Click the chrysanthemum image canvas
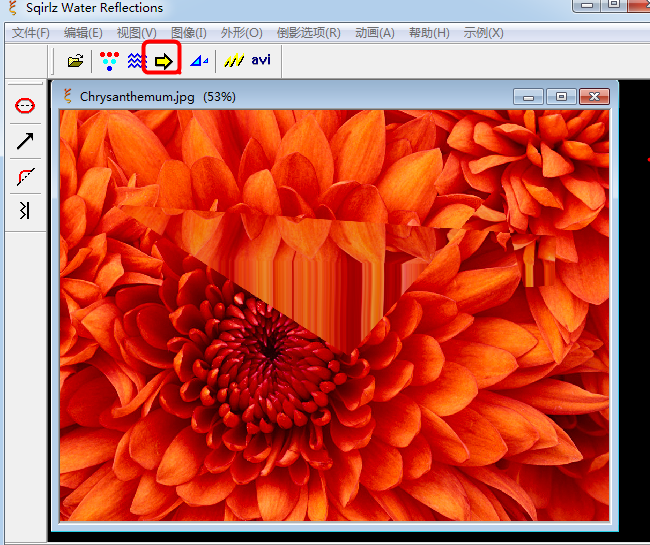650x545 pixels. tap(334, 315)
